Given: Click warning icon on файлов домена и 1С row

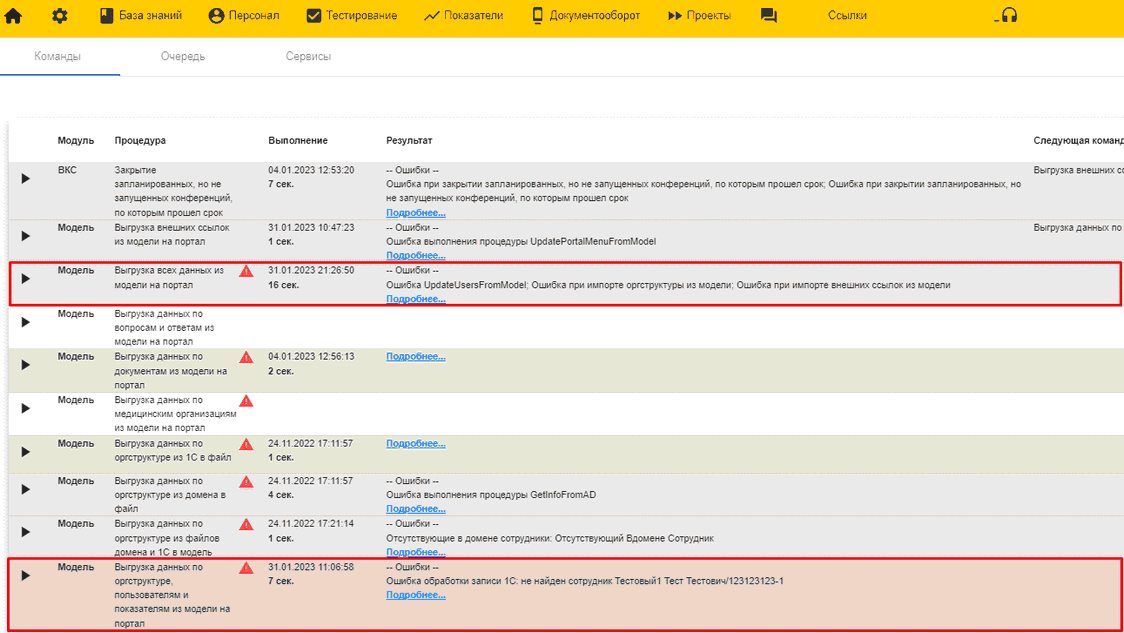Looking at the screenshot, I should [246, 524].
